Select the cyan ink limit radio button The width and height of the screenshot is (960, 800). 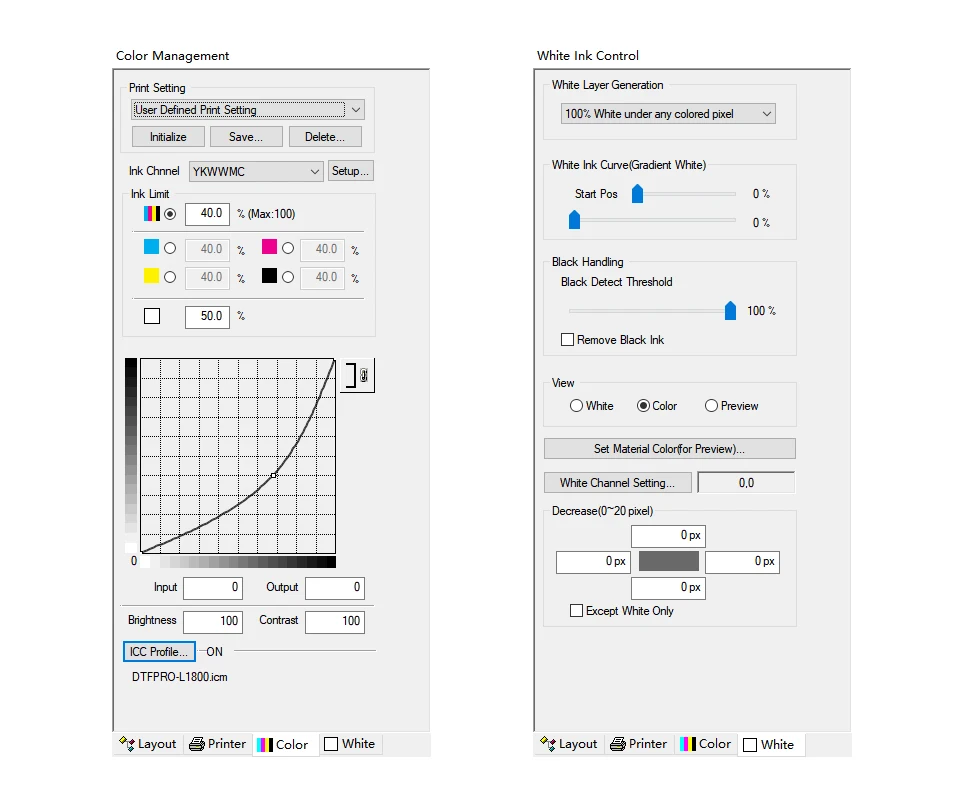170,248
